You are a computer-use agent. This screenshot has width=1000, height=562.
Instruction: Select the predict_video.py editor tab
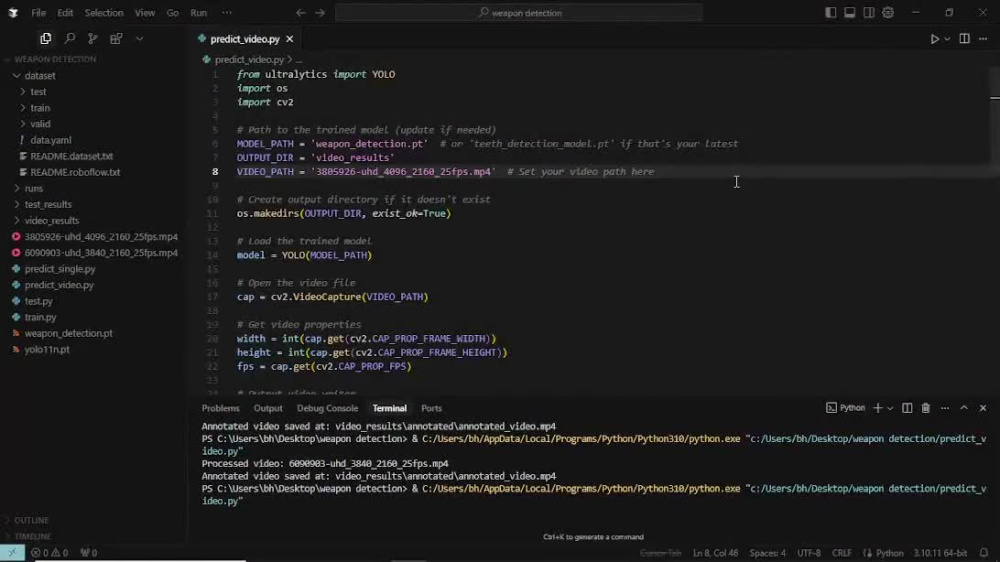[245, 39]
